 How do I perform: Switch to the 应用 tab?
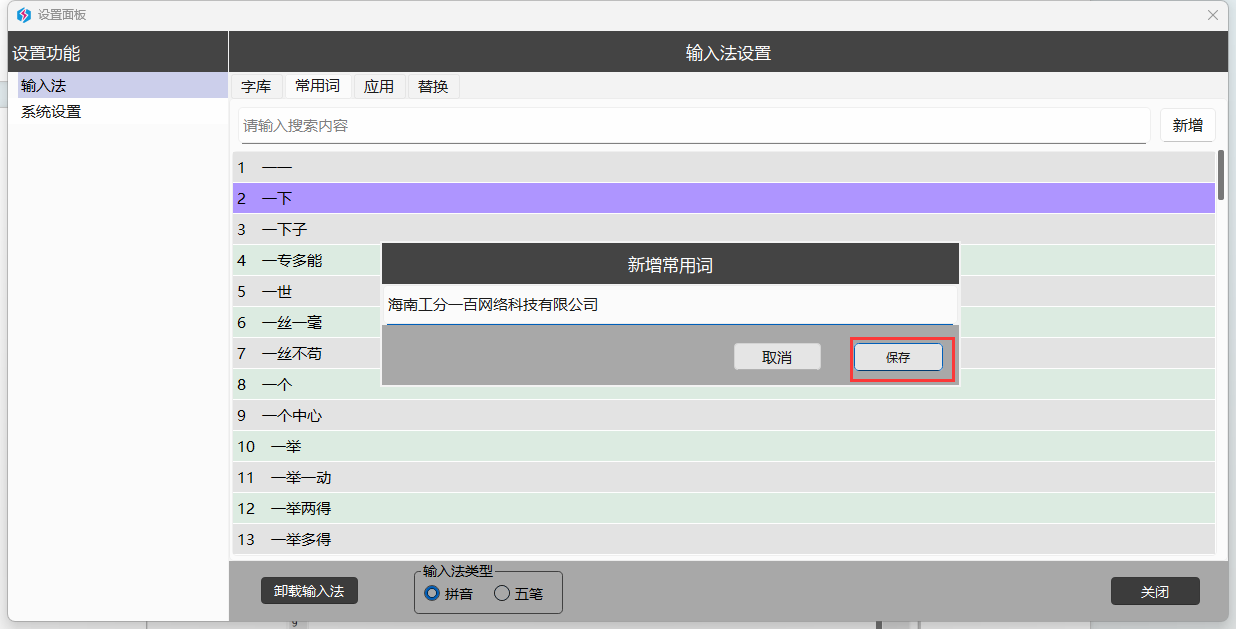379,87
